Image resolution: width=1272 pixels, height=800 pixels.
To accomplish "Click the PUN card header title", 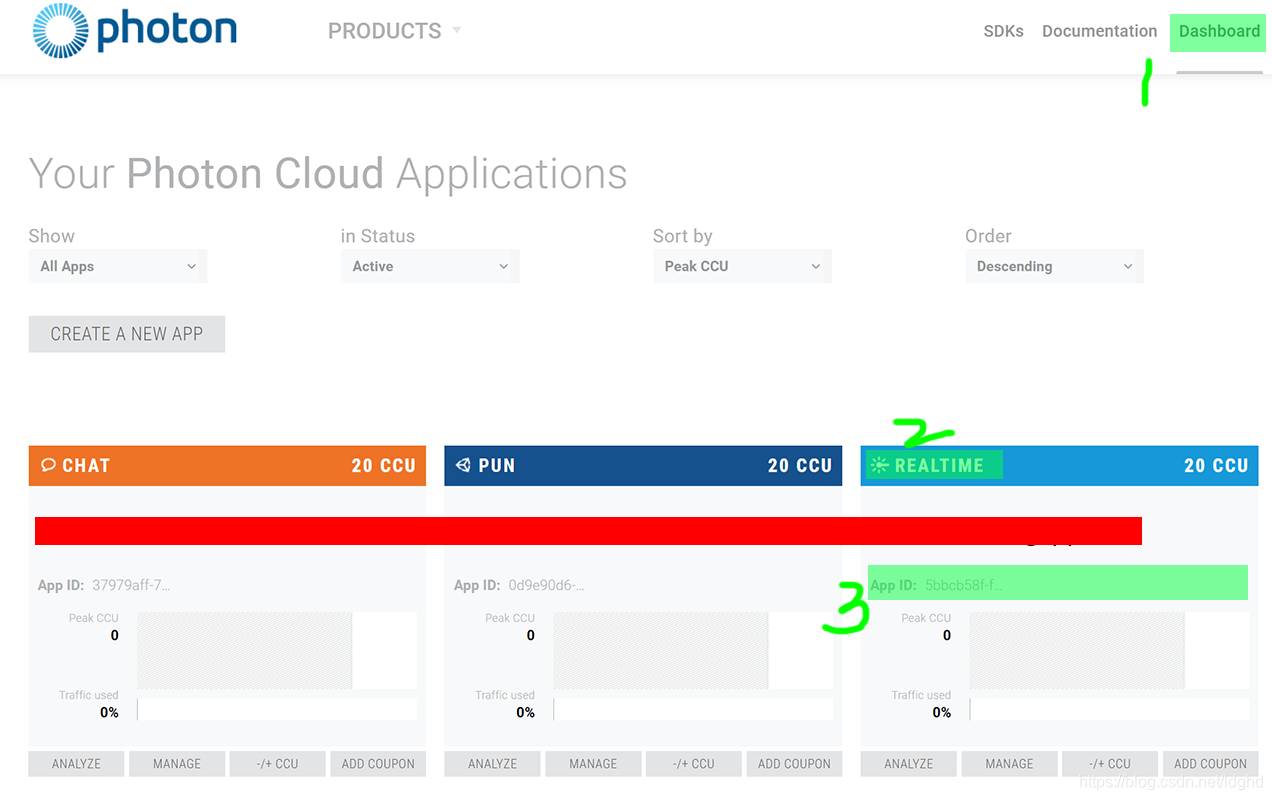I will click(x=497, y=465).
